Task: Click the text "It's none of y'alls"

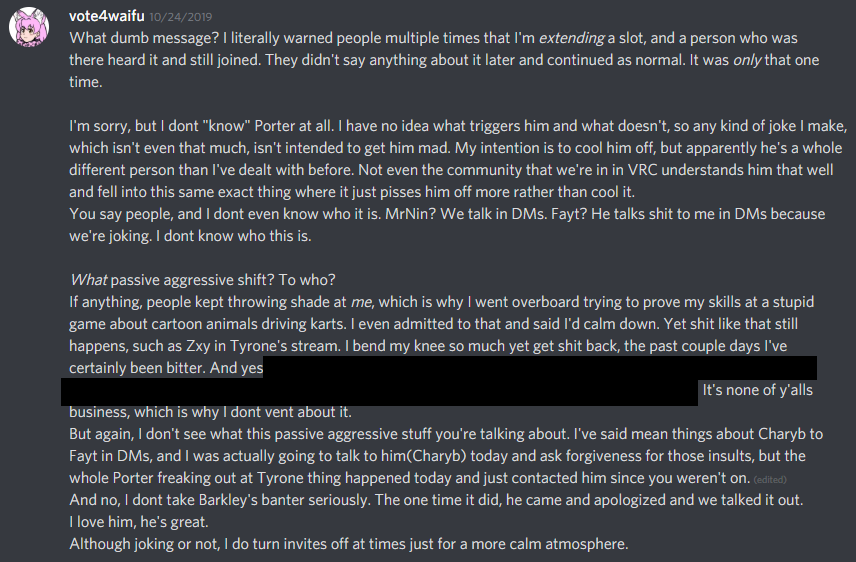Action: [758, 390]
